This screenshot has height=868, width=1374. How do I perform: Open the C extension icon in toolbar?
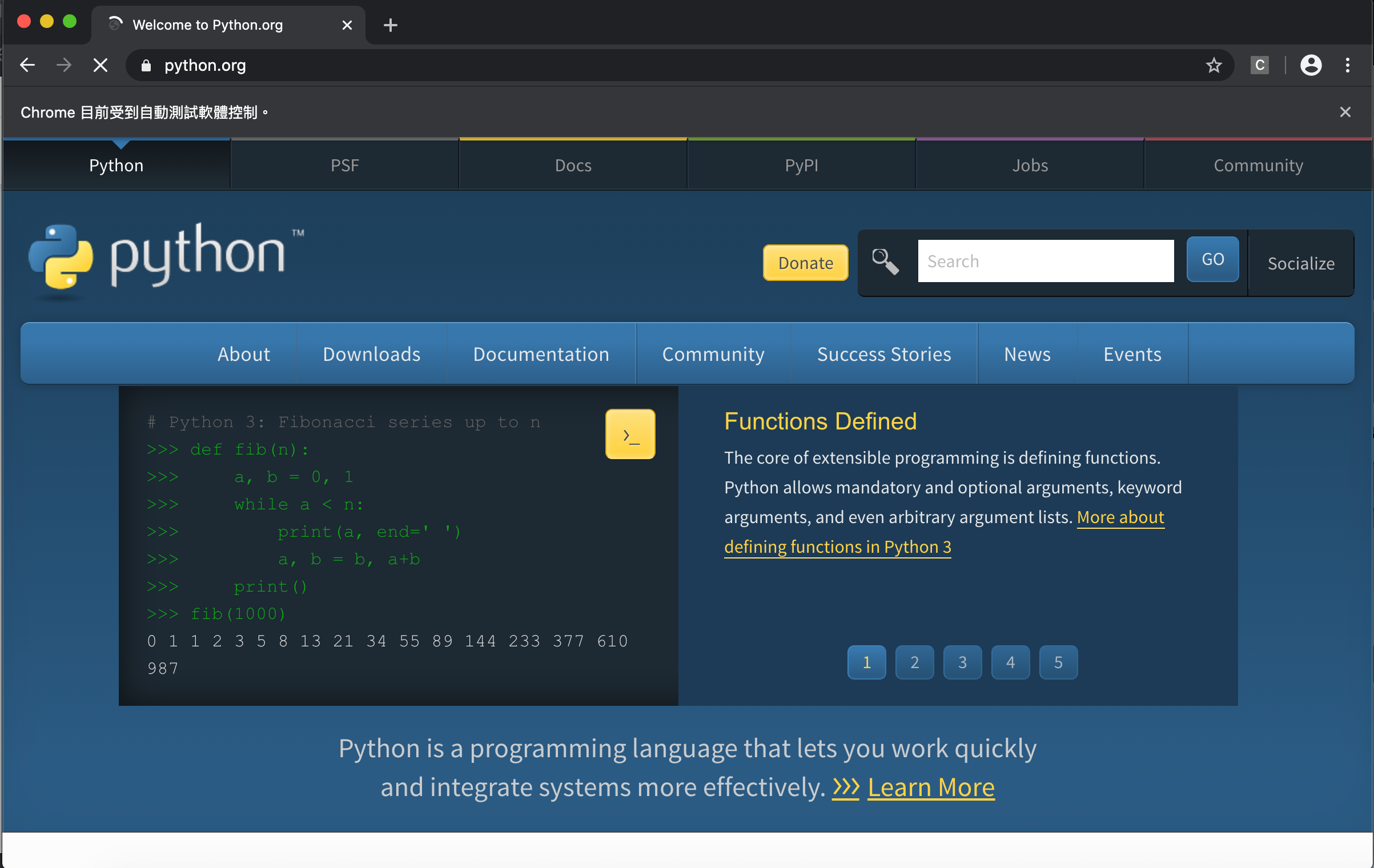click(x=1259, y=65)
